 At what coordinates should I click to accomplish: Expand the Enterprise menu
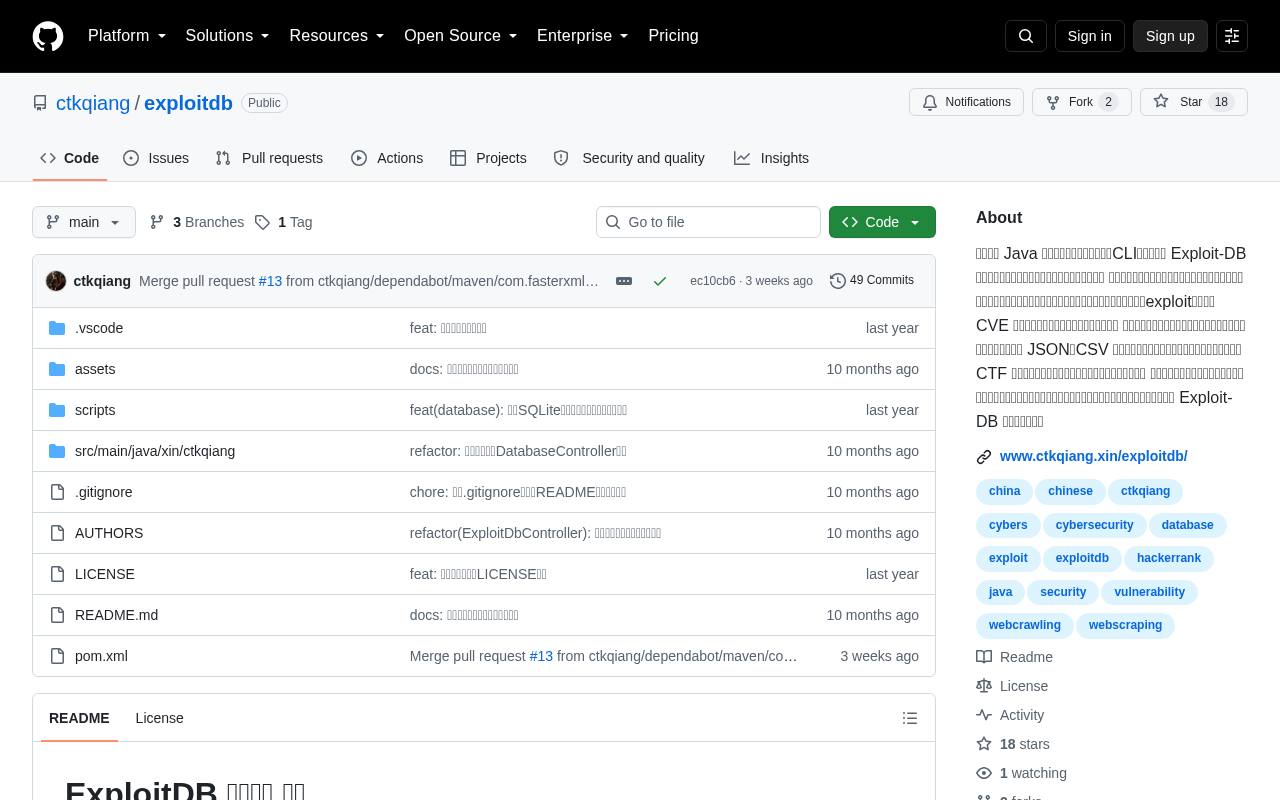pos(583,36)
